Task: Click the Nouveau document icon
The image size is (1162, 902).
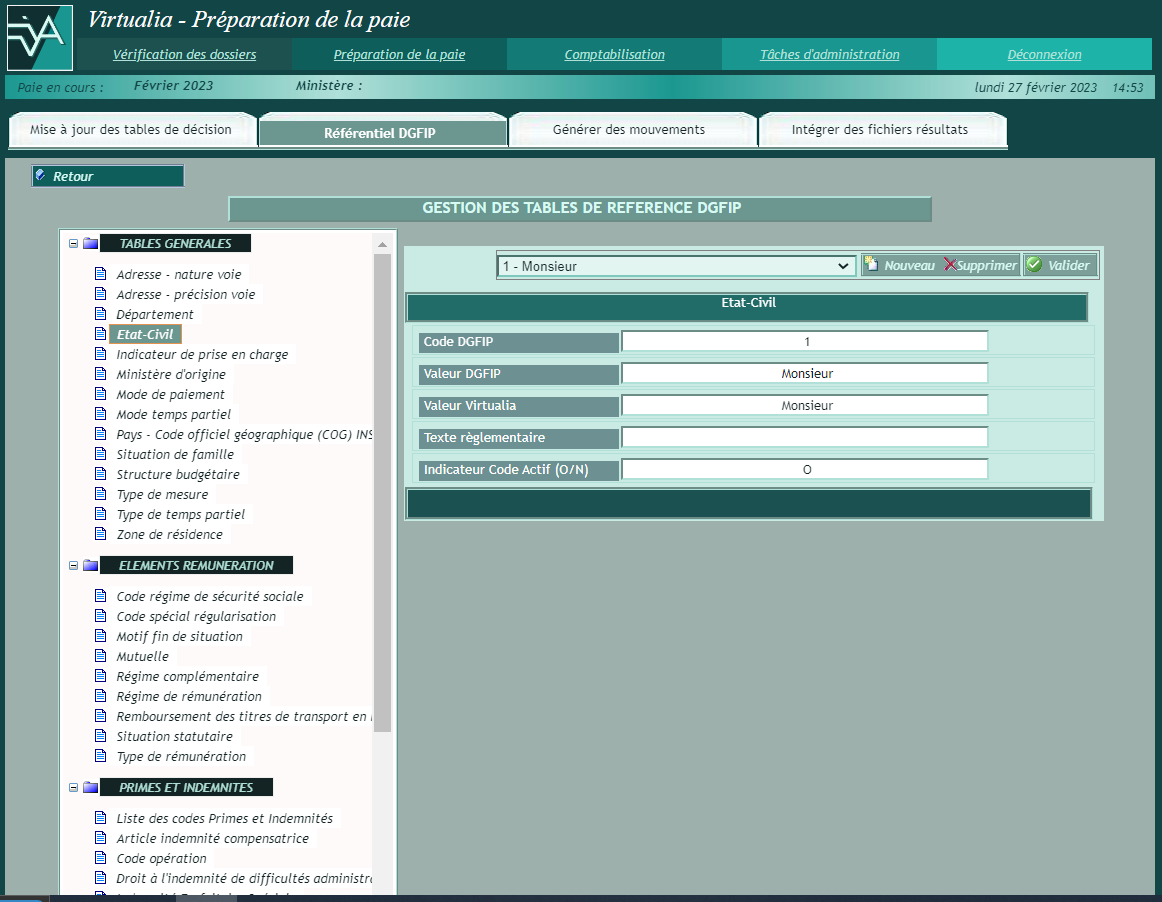Action: coord(872,265)
